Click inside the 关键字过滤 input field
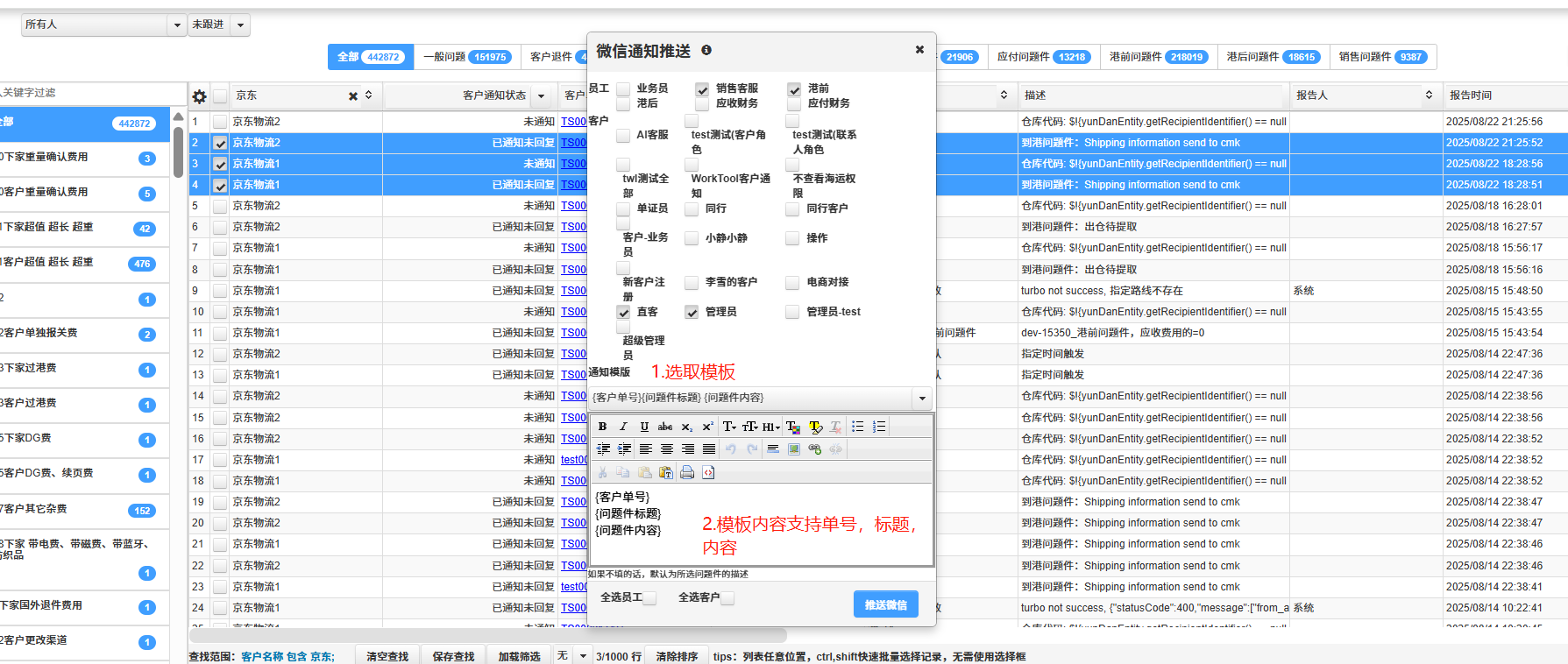Viewport: 1568px width, 664px height. click(x=88, y=93)
